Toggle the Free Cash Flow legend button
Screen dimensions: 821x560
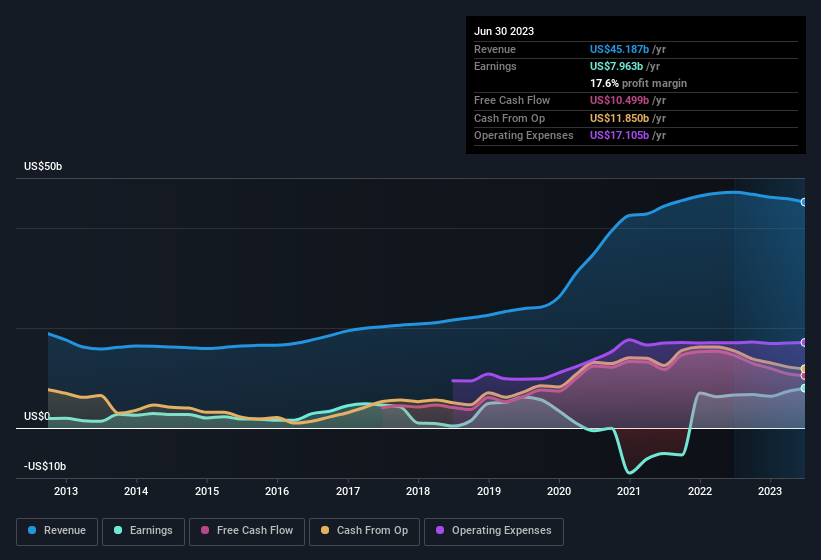click(x=247, y=531)
